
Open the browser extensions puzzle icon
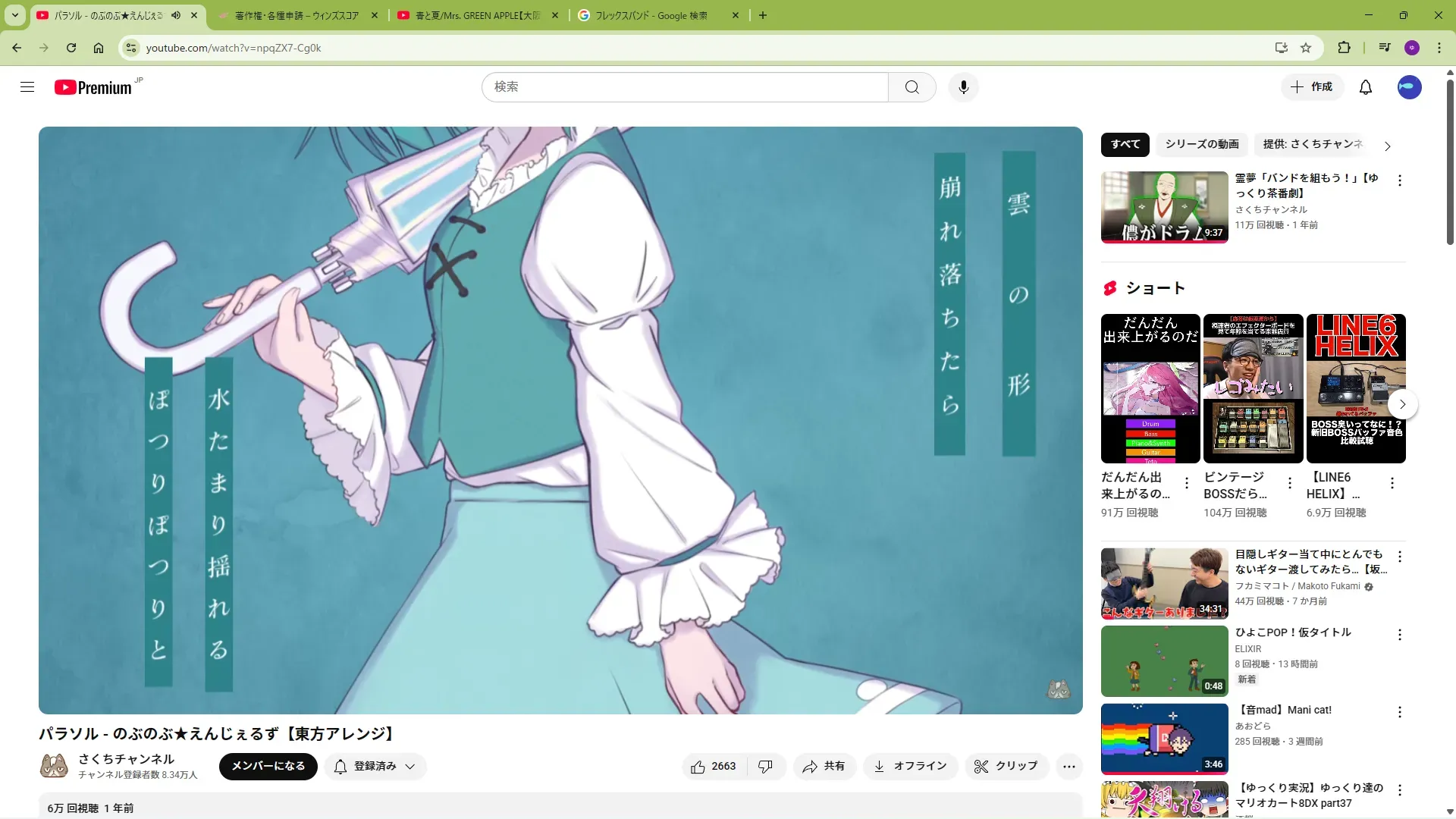[1344, 48]
